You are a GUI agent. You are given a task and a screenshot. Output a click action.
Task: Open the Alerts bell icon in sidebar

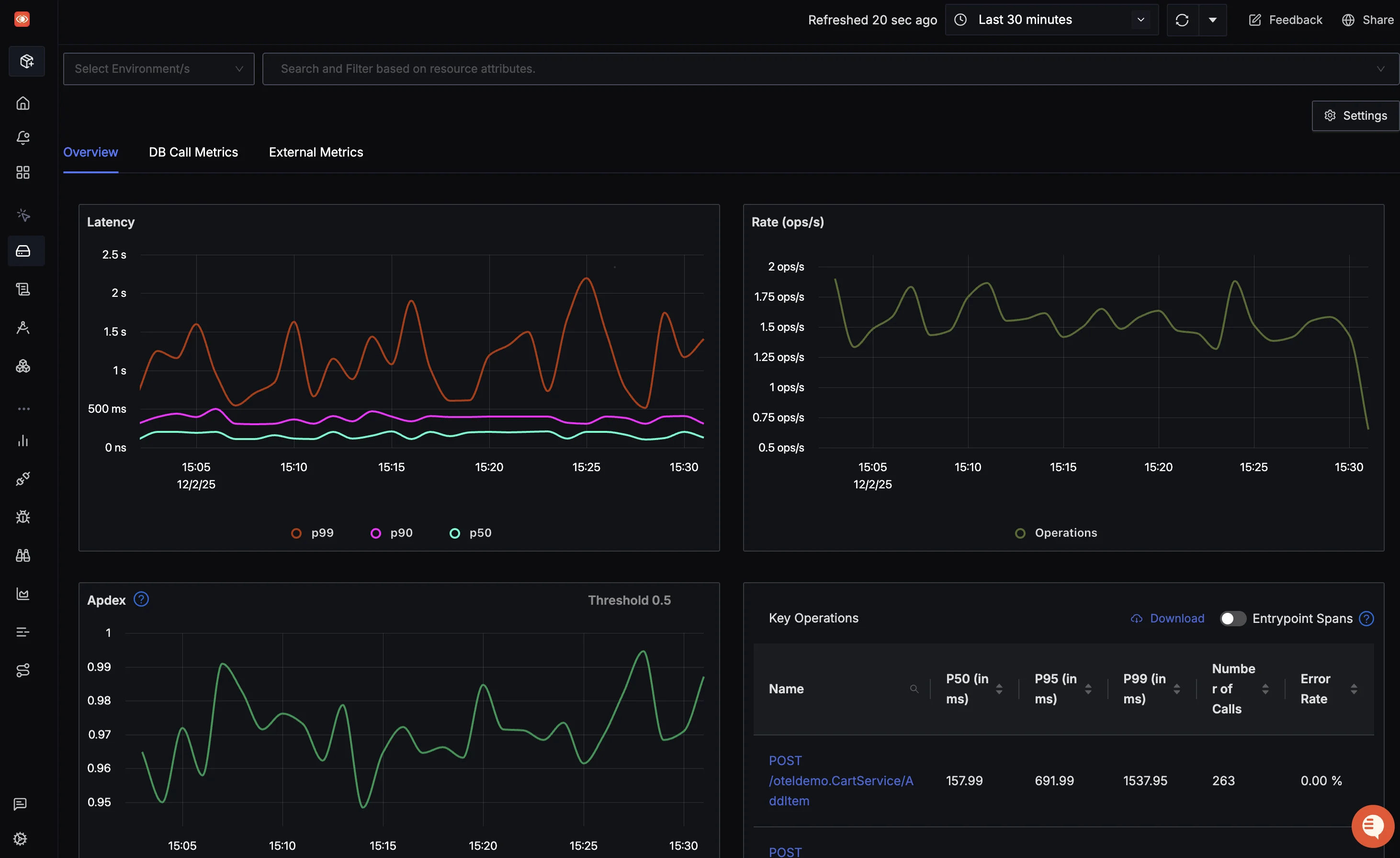click(23, 137)
